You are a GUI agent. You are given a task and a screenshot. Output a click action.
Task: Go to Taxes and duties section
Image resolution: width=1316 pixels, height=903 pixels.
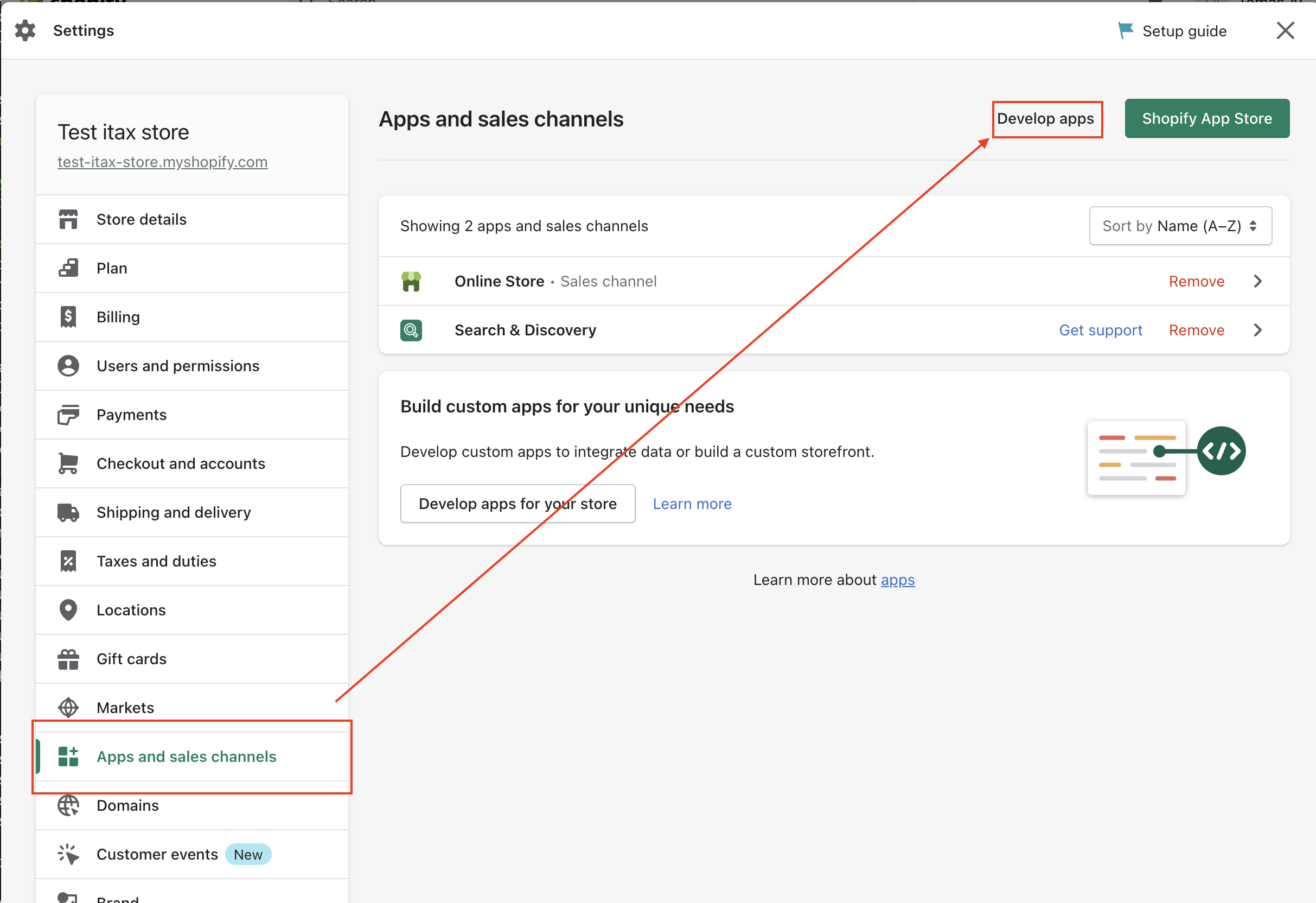click(x=156, y=562)
